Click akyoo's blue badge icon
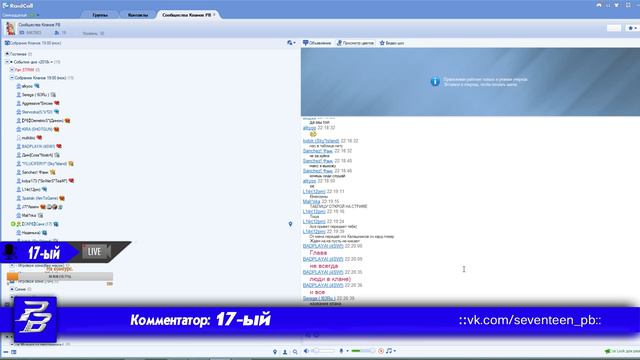The image size is (640, 360). (37, 86)
